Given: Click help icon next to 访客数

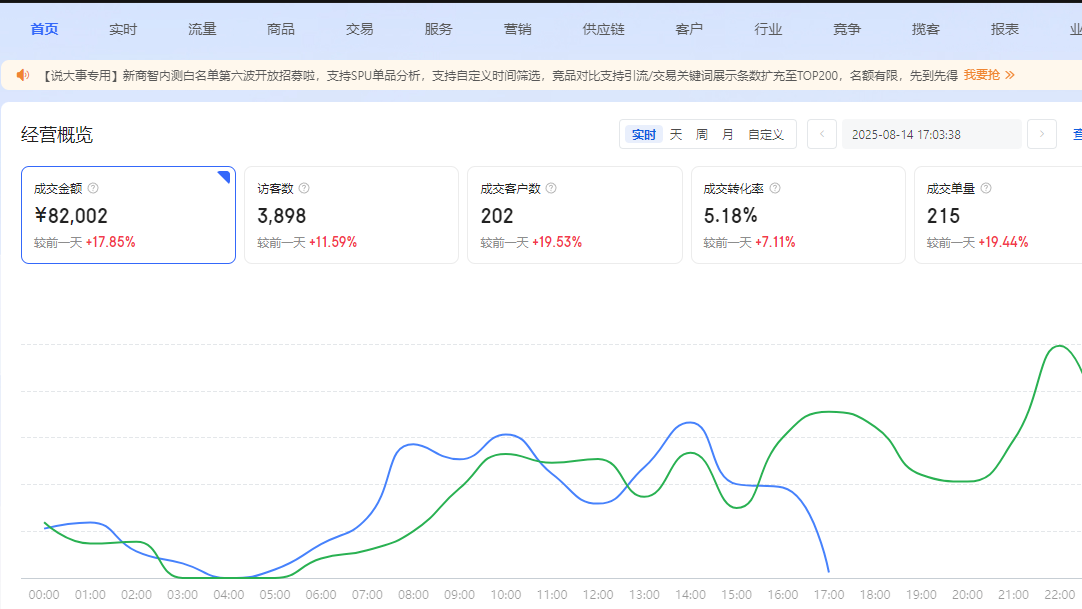Looking at the screenshot, I should [304, 188].
